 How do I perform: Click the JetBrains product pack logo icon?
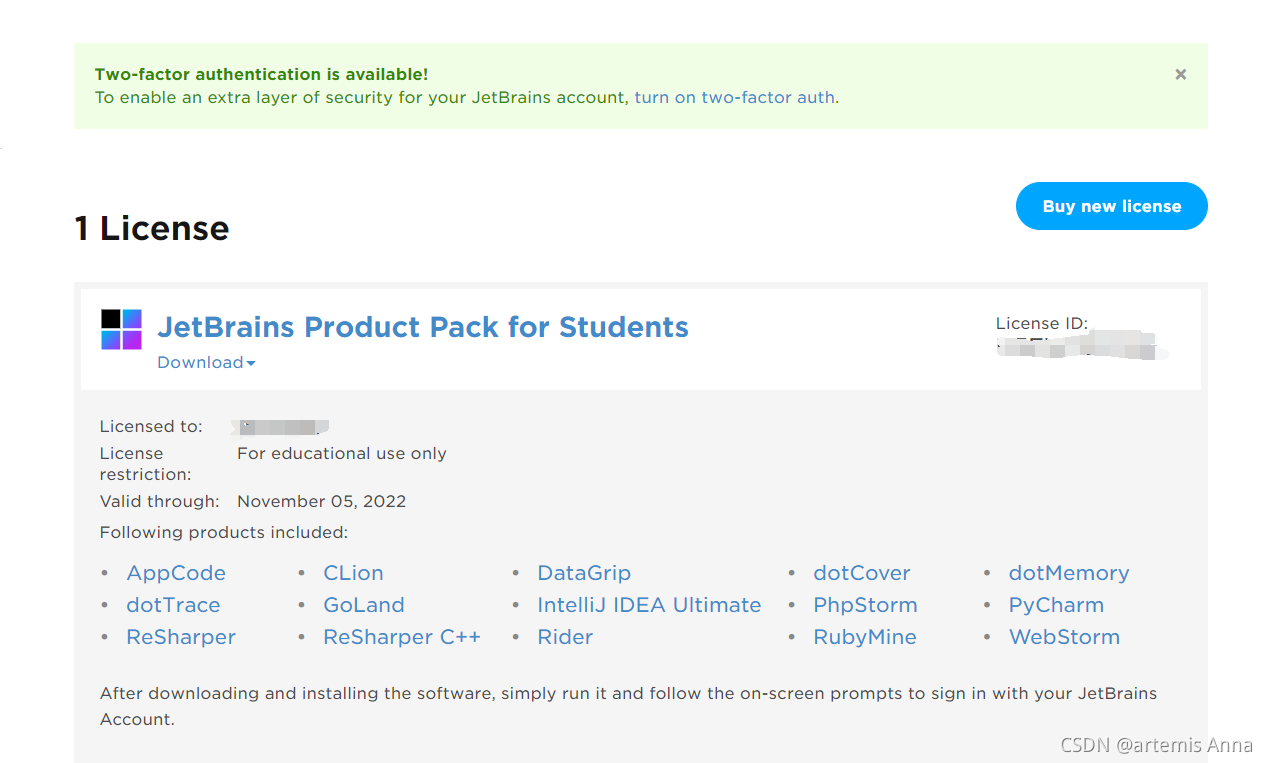click(x=121, y=329)
